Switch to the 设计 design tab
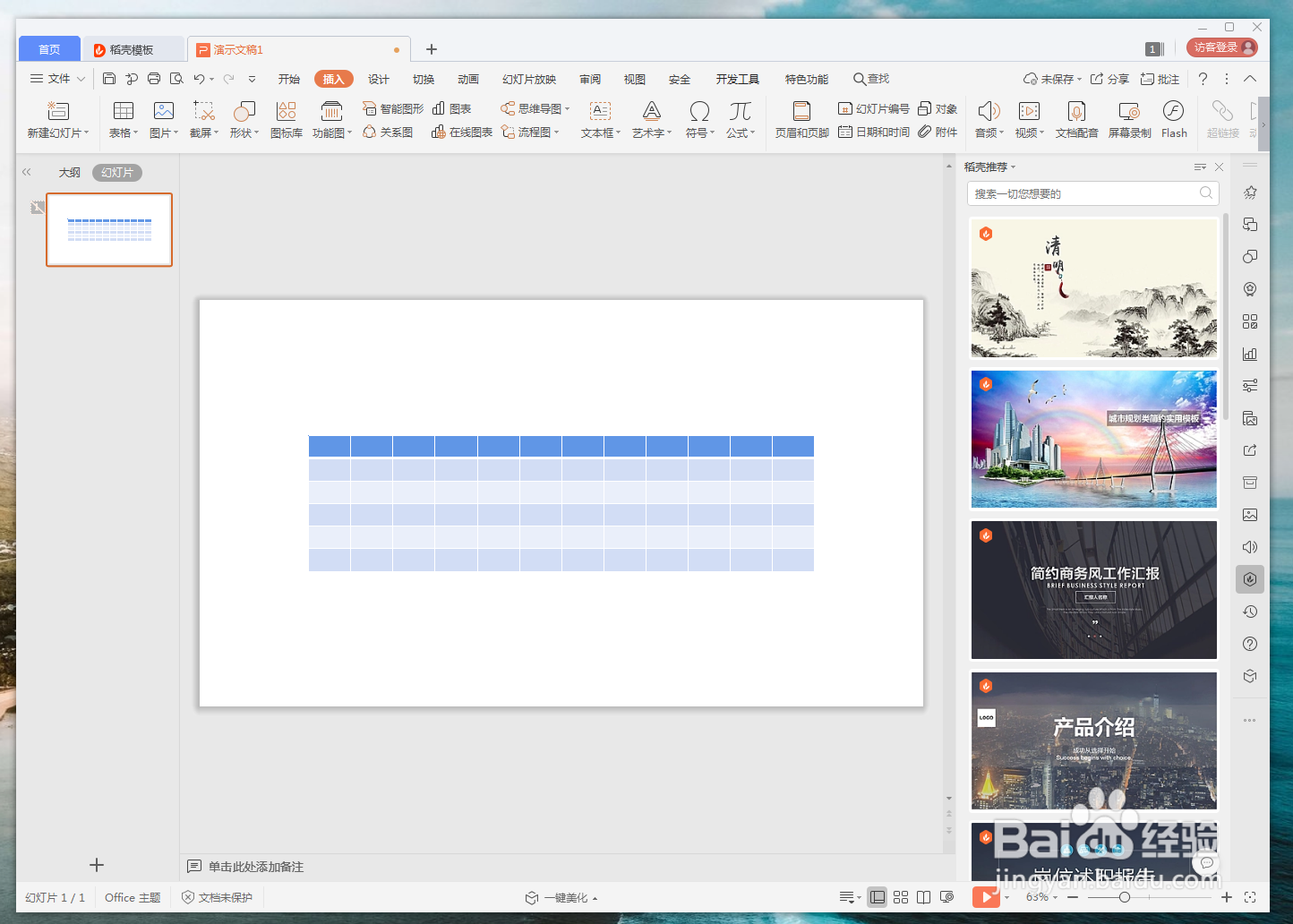 point(378,79)
